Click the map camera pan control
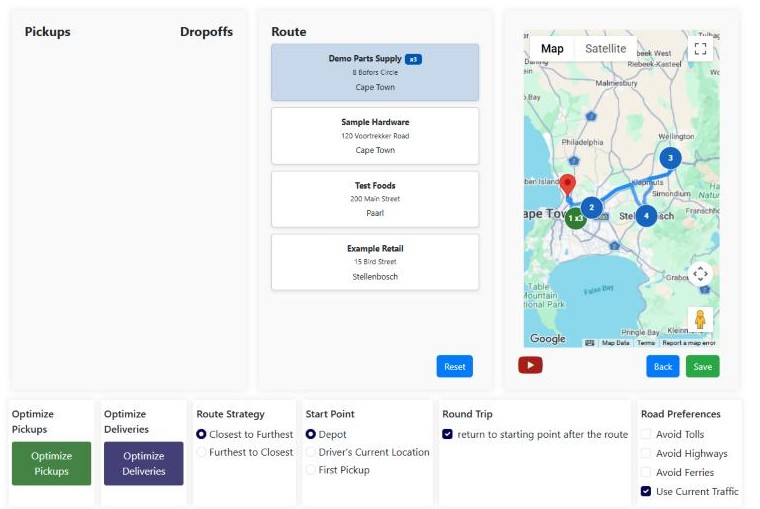This screenshot has width=760, height=509. click(700, 274)
